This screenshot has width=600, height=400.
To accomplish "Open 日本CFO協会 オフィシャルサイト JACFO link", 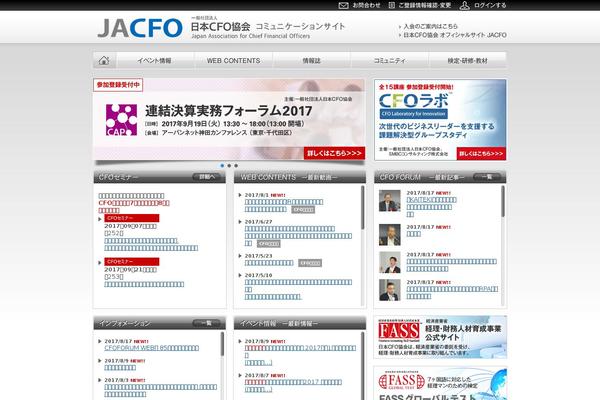I will (x=455, y=35).
